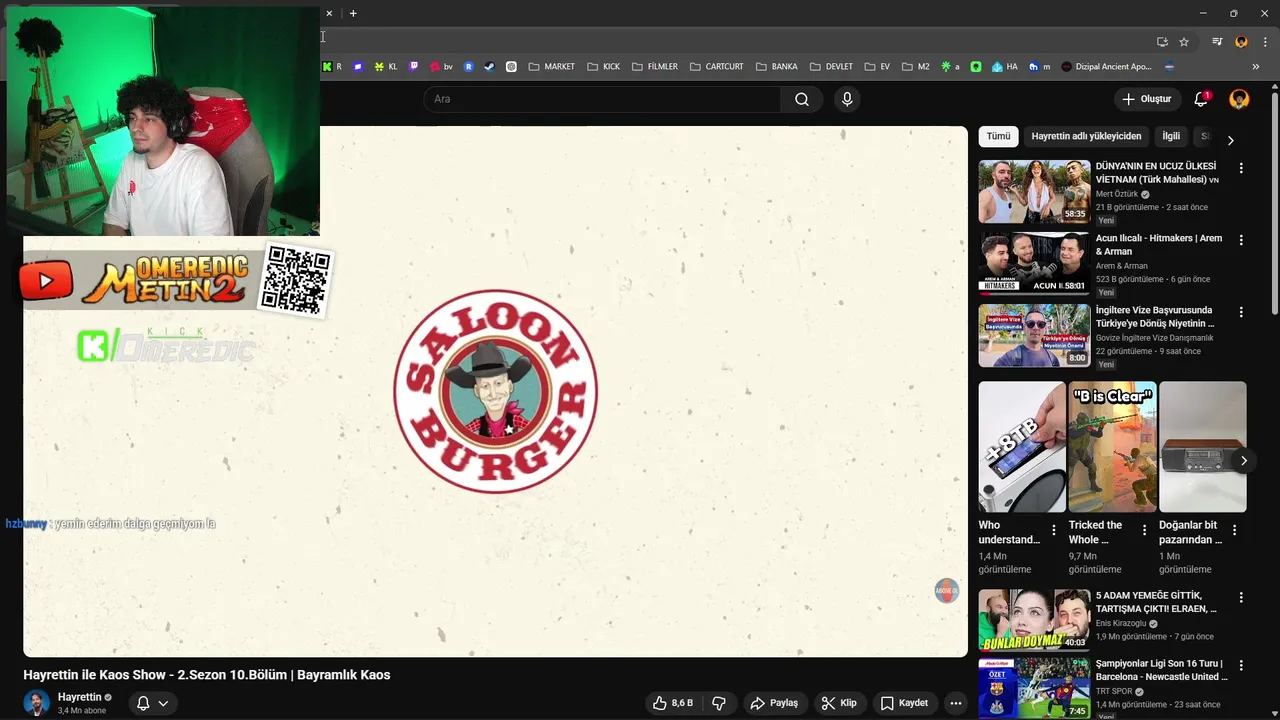The image size is (1280, 720).
Task: Expand the notification preference dropdown beside Hayrettin
Action: [x=163, y=703]
